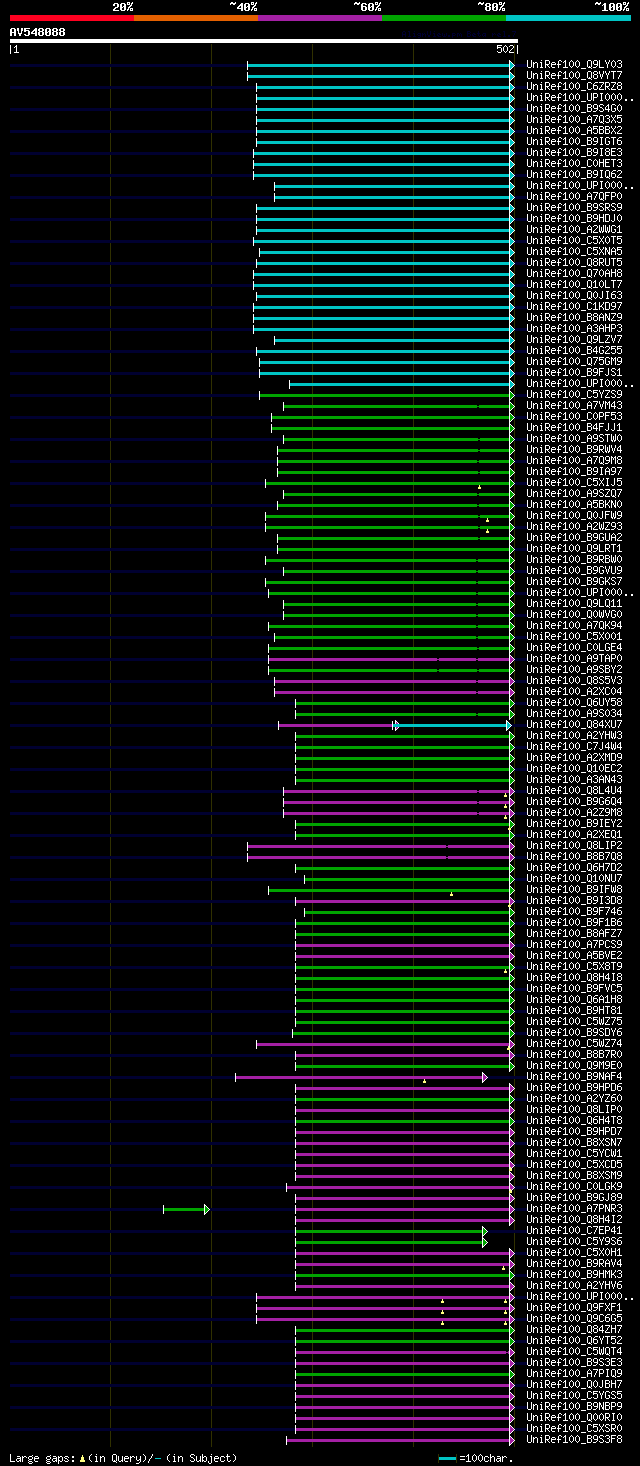The height and width of the screenshot is (1466, 640).
Task: Click the UniRef100_B9GKS7 entry
Action: pos(574,581)
